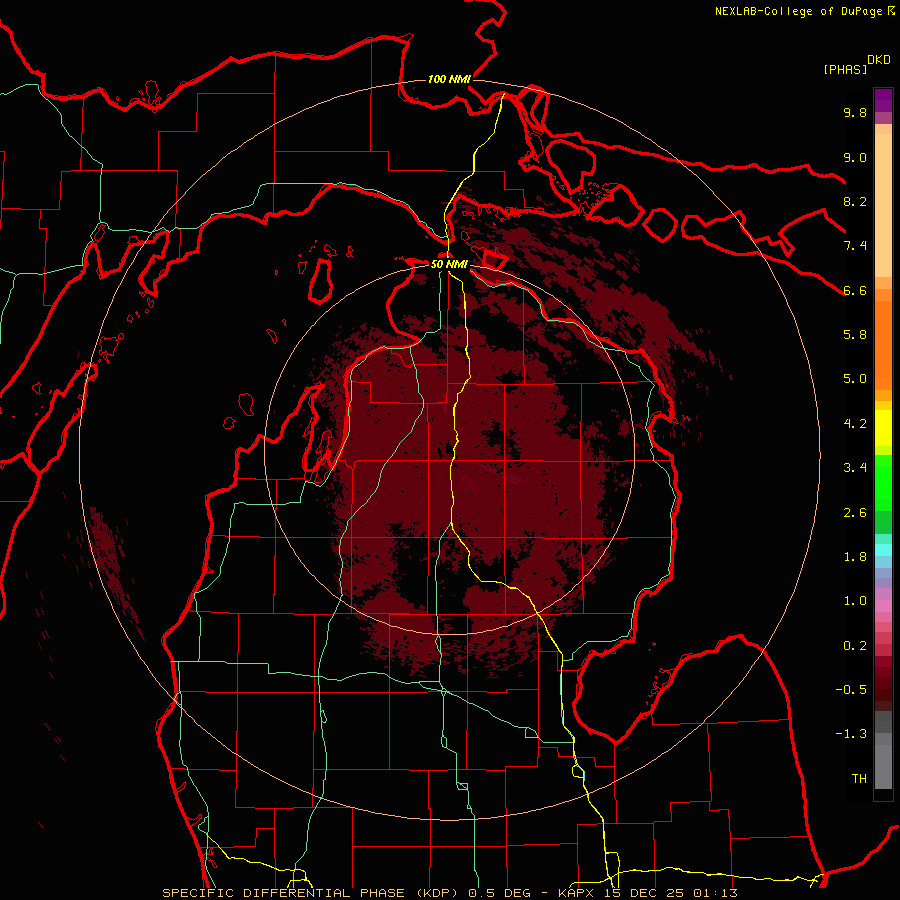Click the 9.0 scale value
This screenshot has width=900, height=900.
point(855,157)
